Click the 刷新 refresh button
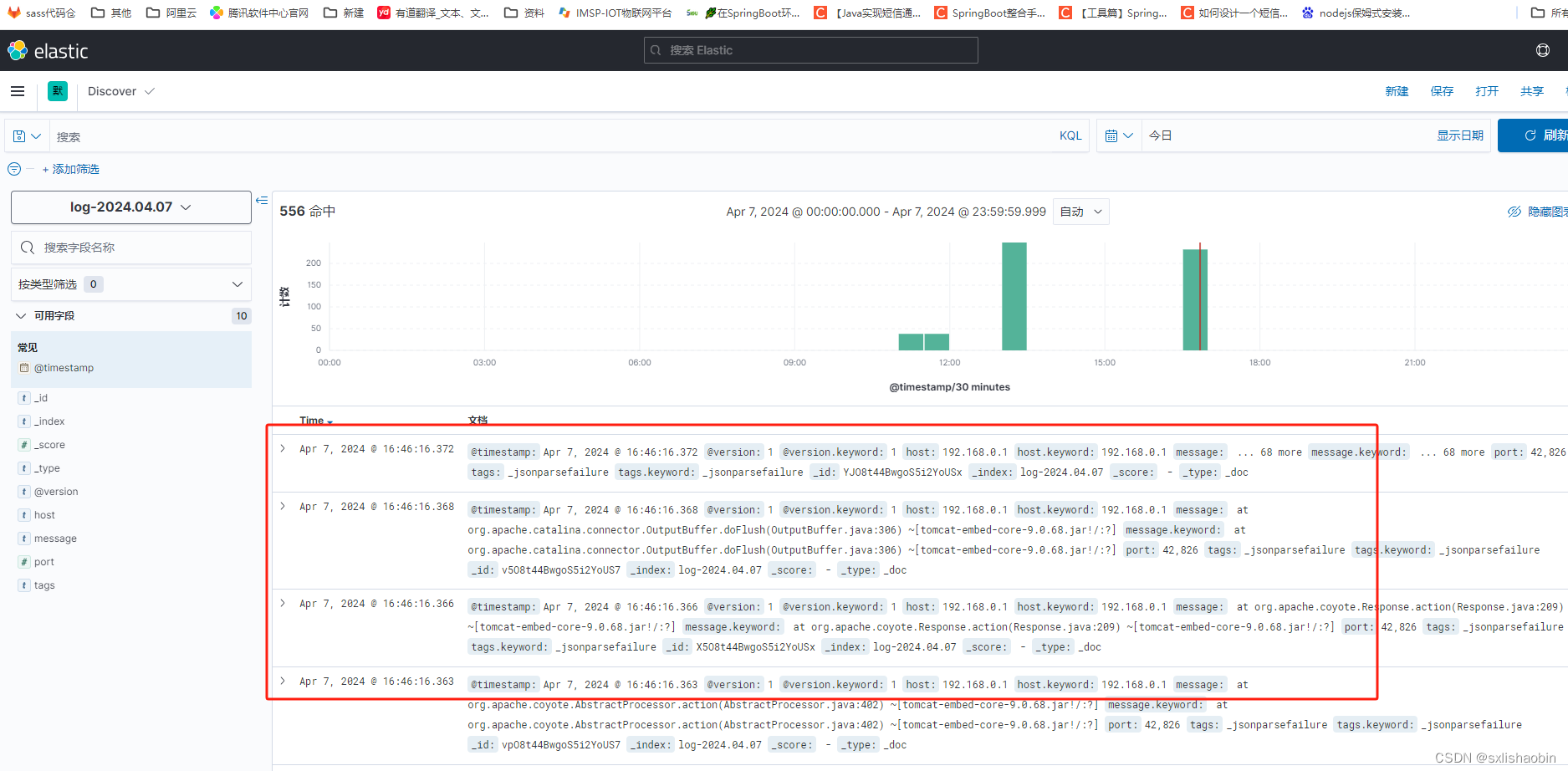 pyautogui.click(x=1534, y=135)
